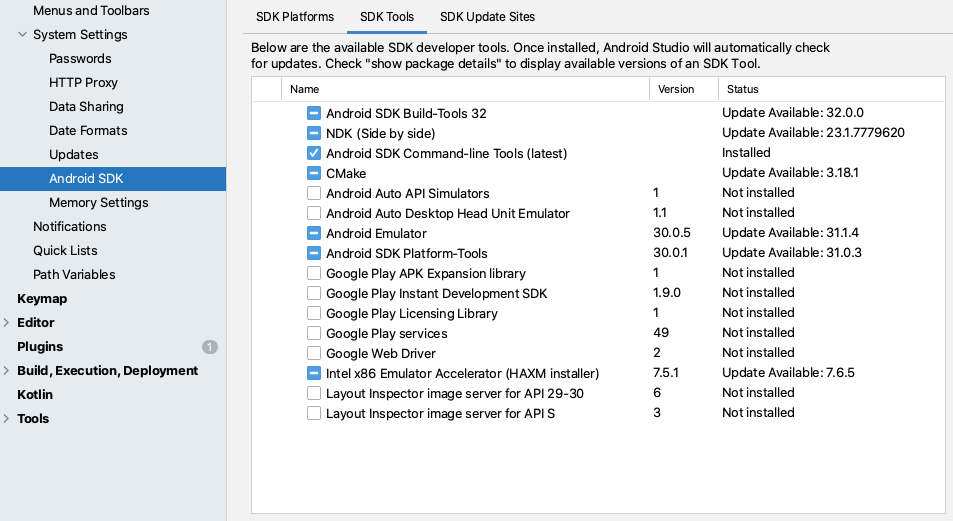Click version 30.0.1 cell
This screenshot has height=521, width=953.
pos(670,253)
